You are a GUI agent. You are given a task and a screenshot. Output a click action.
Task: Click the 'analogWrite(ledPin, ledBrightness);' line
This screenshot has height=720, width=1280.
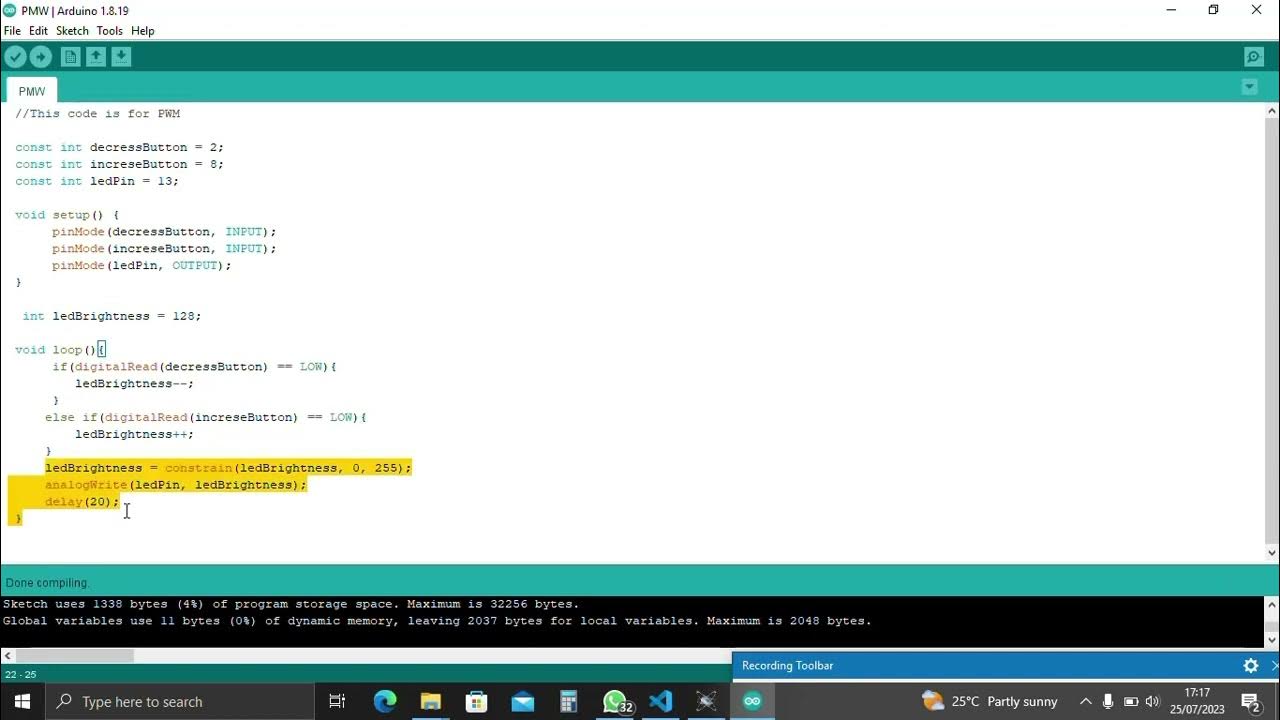176,485
